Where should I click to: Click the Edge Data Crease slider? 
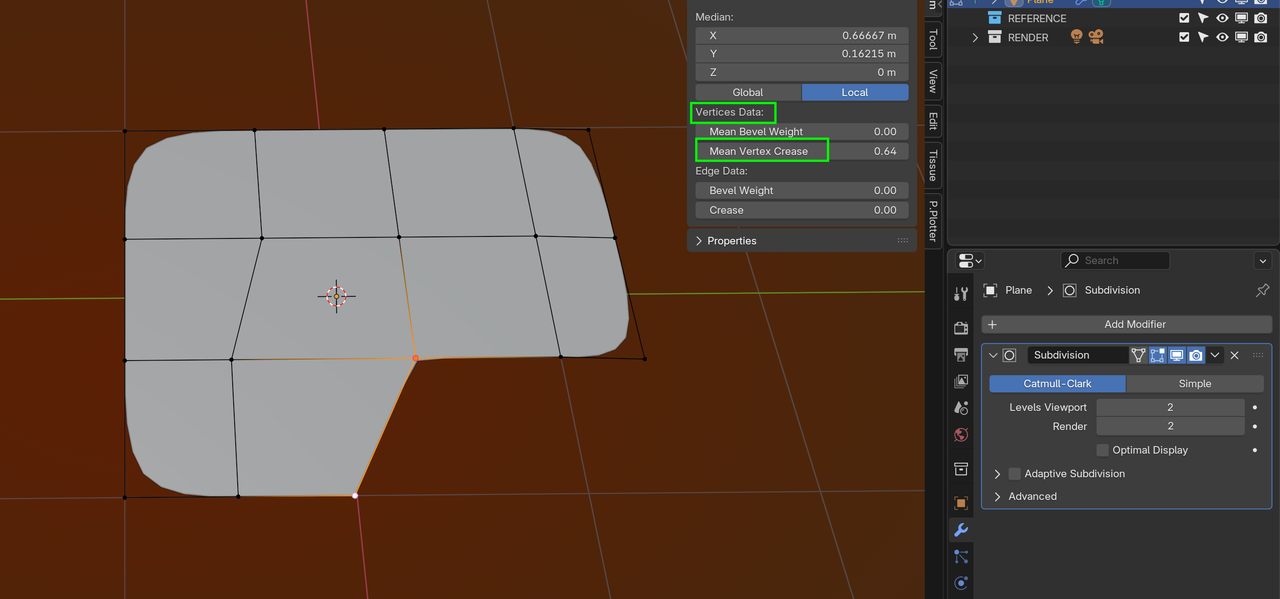click(x=802, y=210)
